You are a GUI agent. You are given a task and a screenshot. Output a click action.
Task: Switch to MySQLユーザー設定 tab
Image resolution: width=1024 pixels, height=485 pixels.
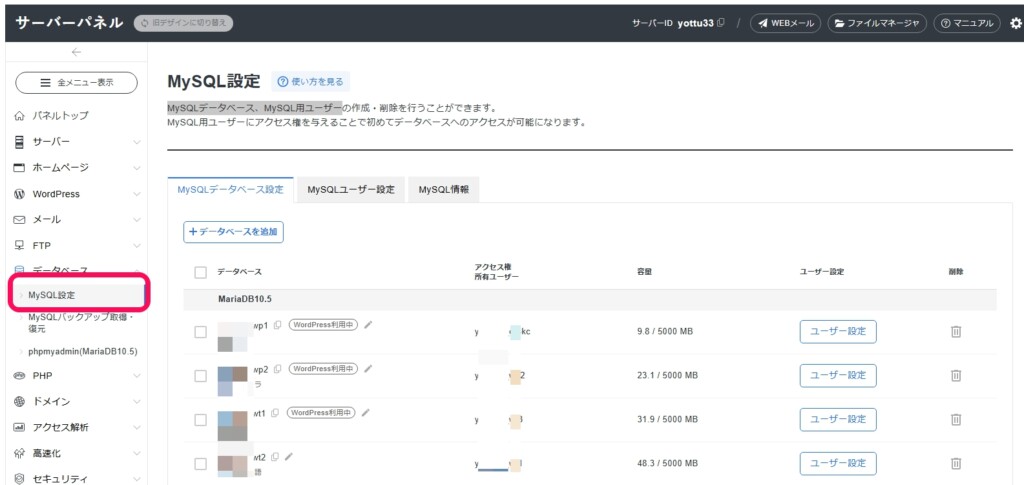pyautogui.click(x=351, y=189)
